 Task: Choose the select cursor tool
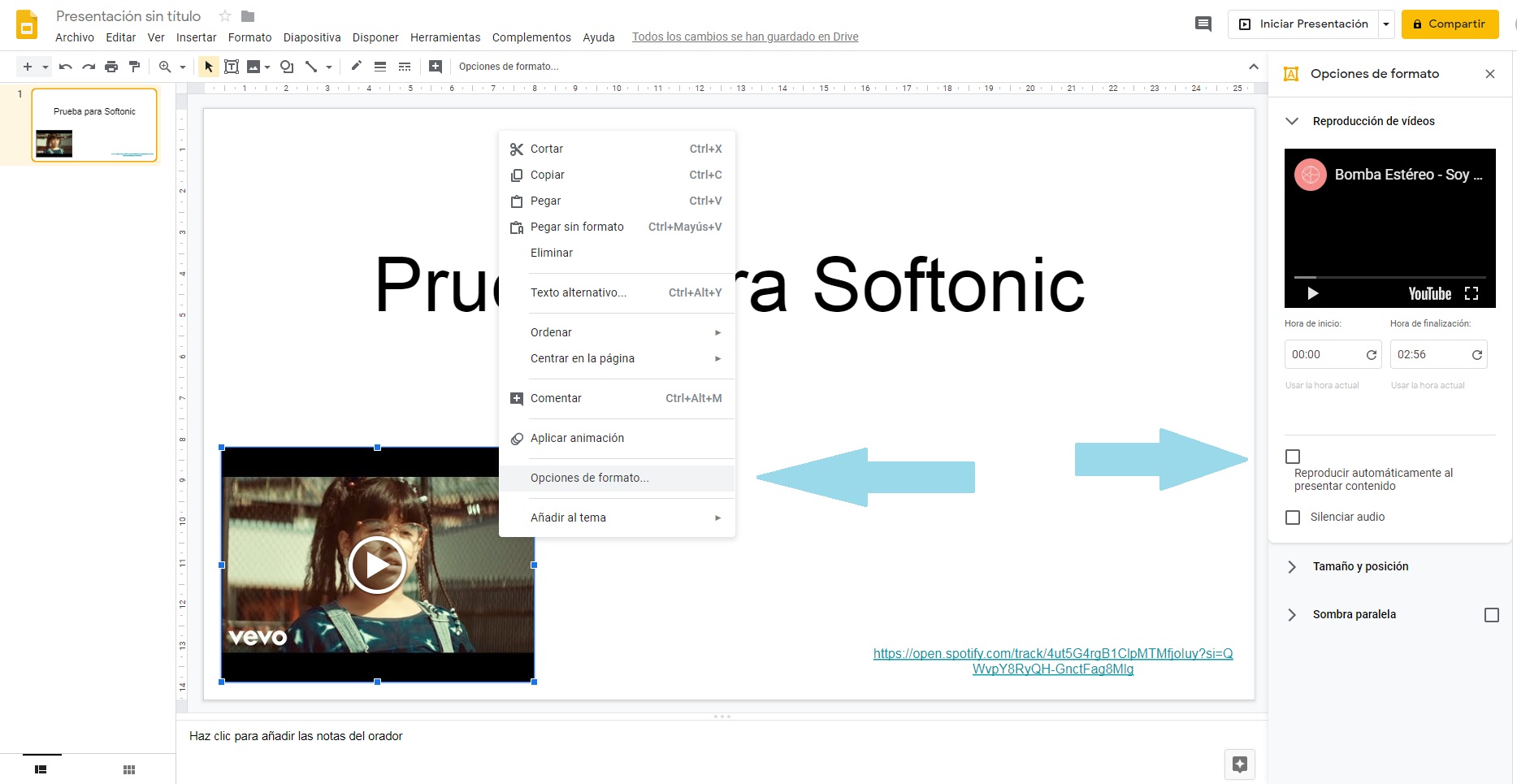[209, 67]
